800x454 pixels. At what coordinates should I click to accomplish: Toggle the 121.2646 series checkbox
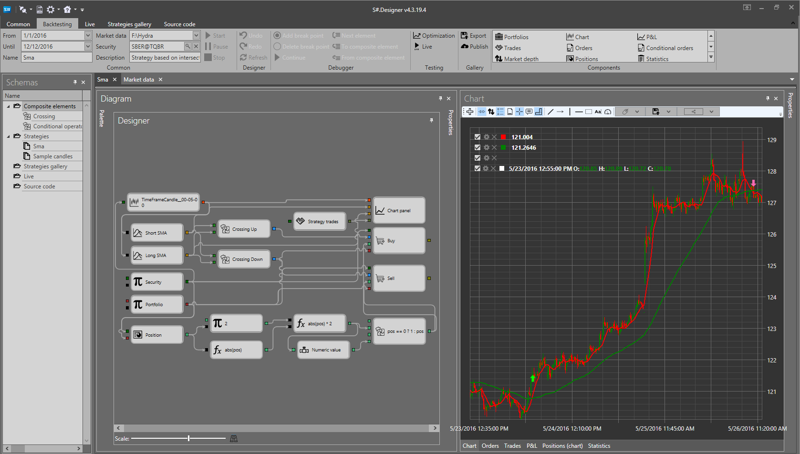pos(477,148)
